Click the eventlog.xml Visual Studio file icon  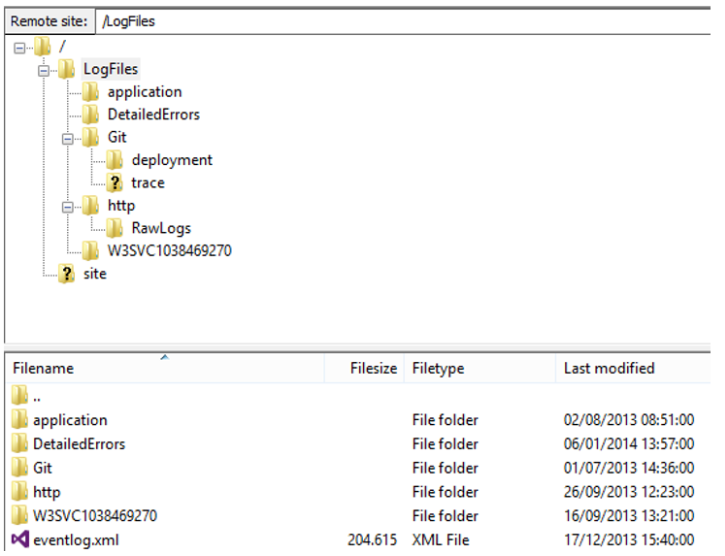[19, 540]
